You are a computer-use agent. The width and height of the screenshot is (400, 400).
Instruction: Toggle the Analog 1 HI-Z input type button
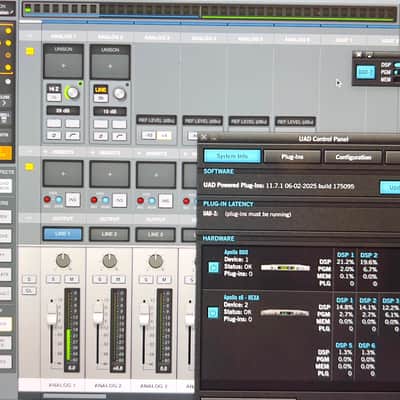54,89
